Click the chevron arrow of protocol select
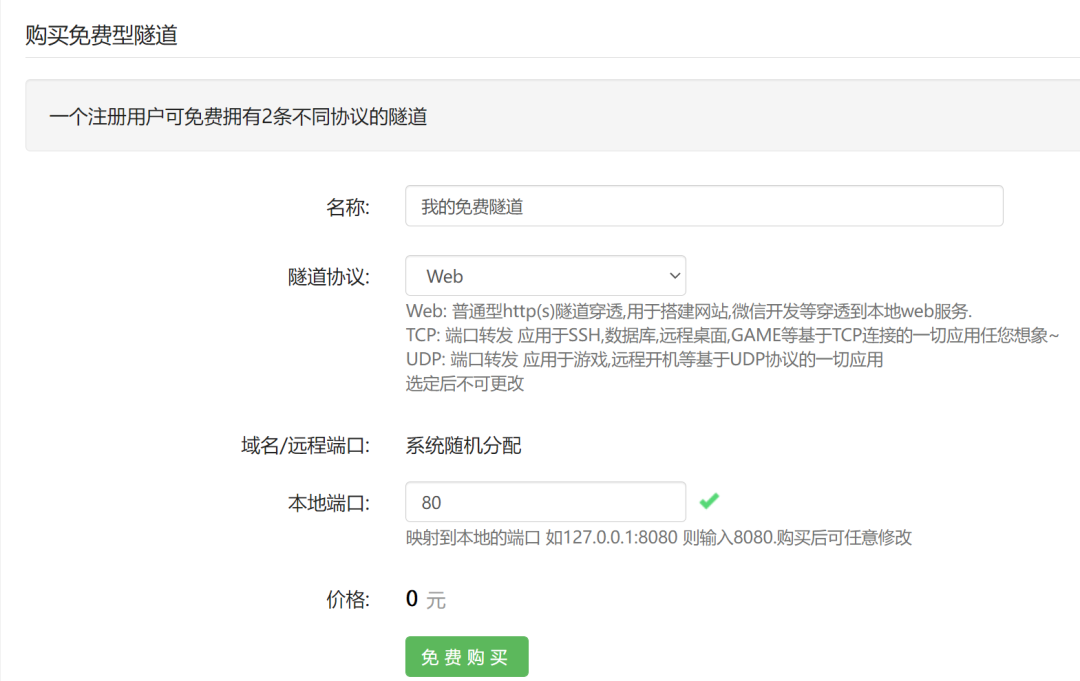 [672, 276]
